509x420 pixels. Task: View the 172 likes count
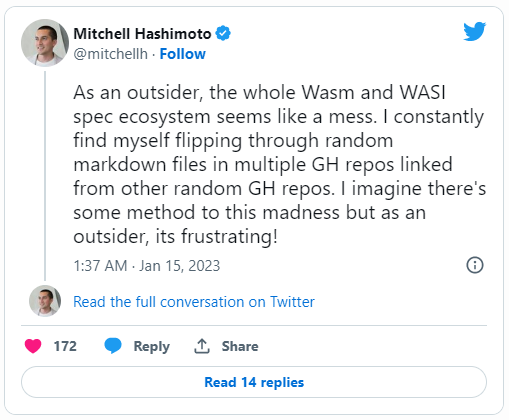[x=65, y=346]
